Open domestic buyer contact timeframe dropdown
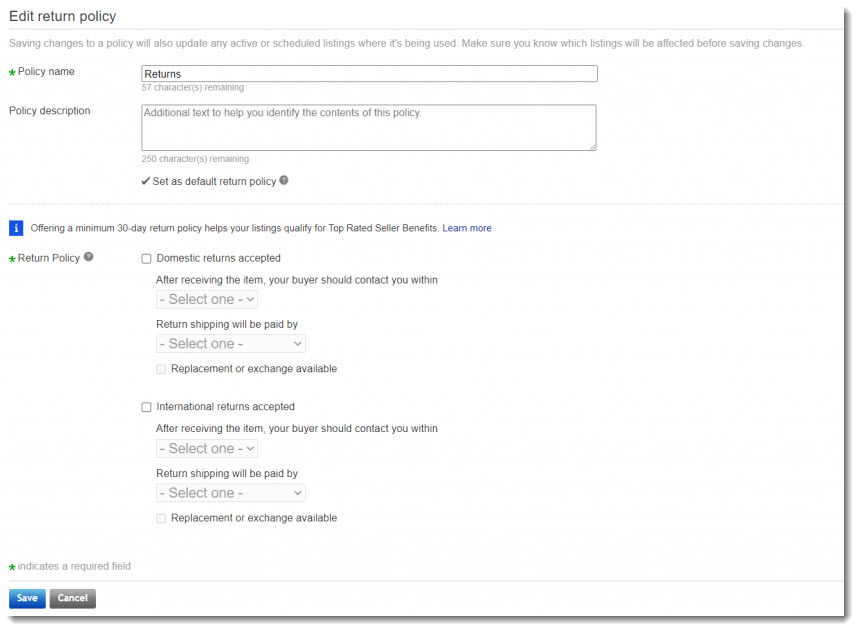Screen dimensions: 859x631 [x=206, y=299]
